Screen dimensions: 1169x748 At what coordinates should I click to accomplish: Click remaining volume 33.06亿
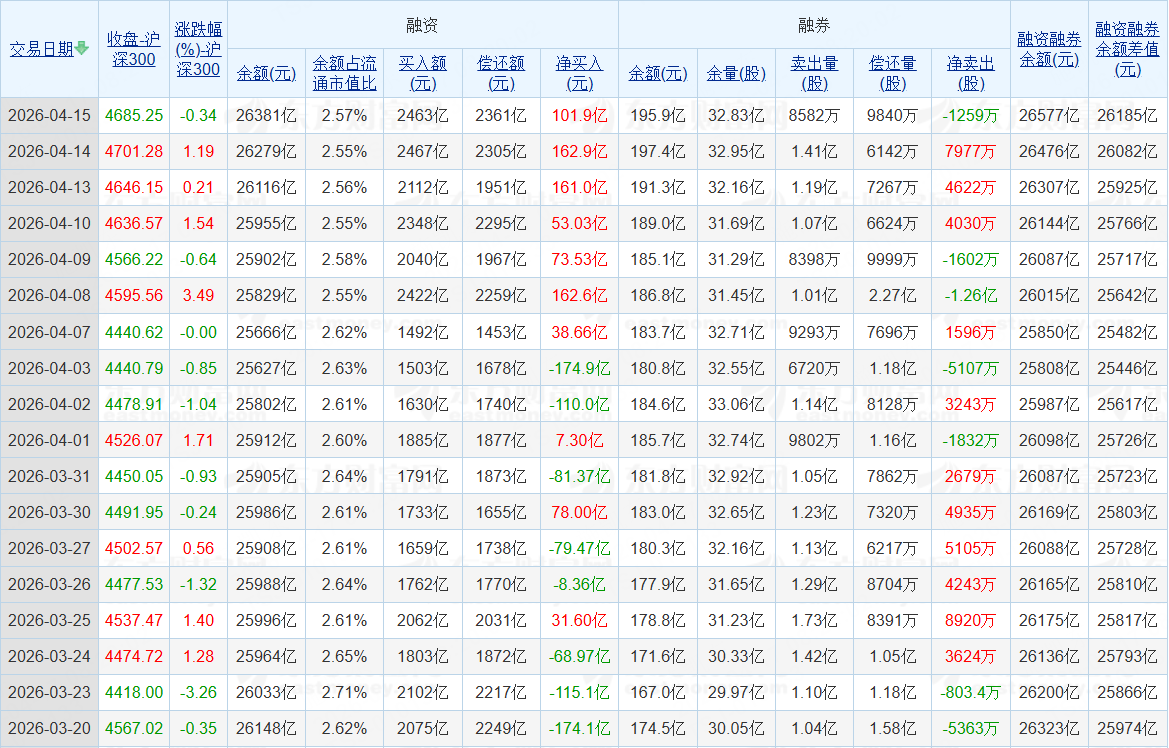click(736, 404)
